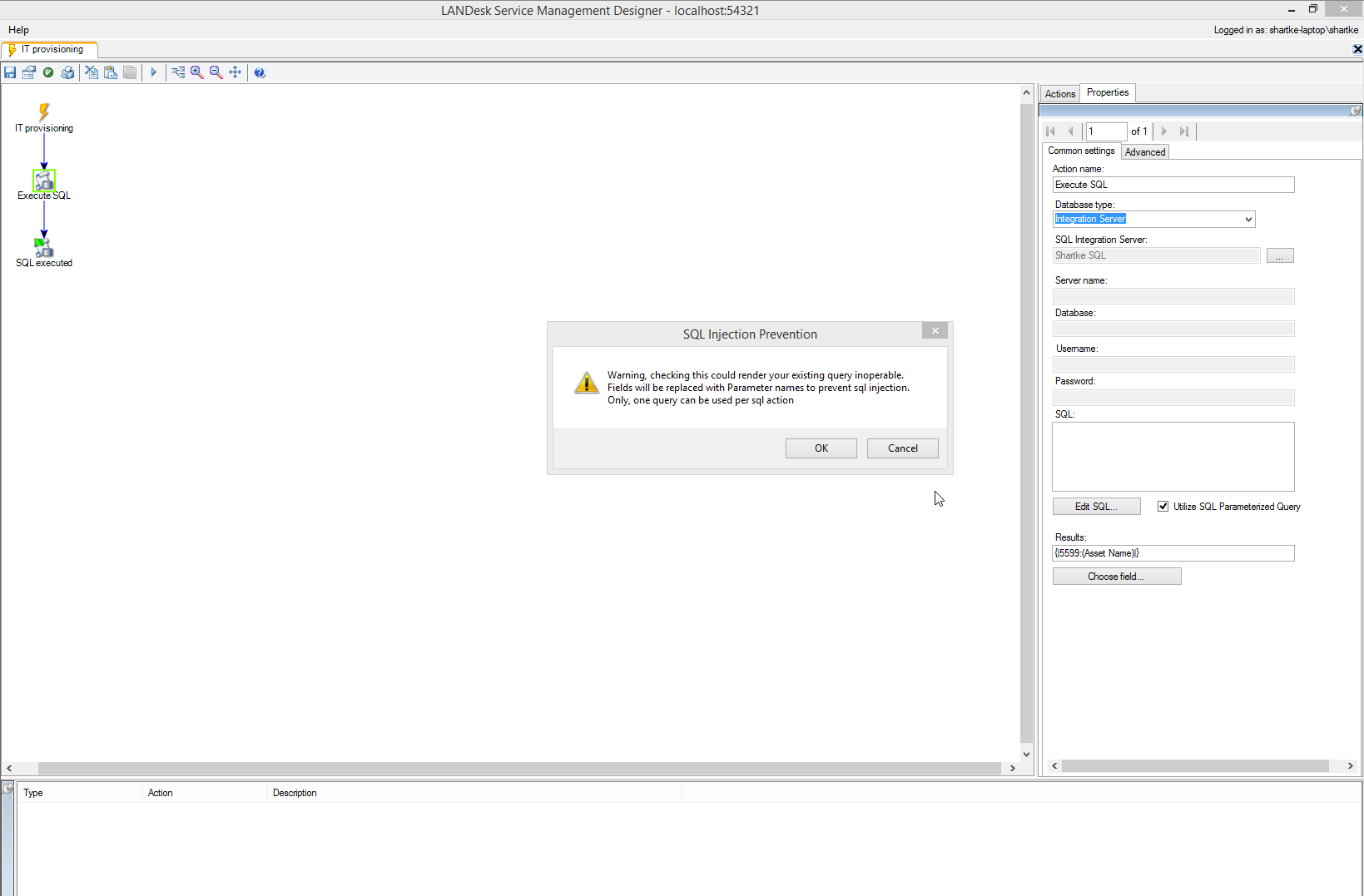Jump to the last record

(1183, 131)
